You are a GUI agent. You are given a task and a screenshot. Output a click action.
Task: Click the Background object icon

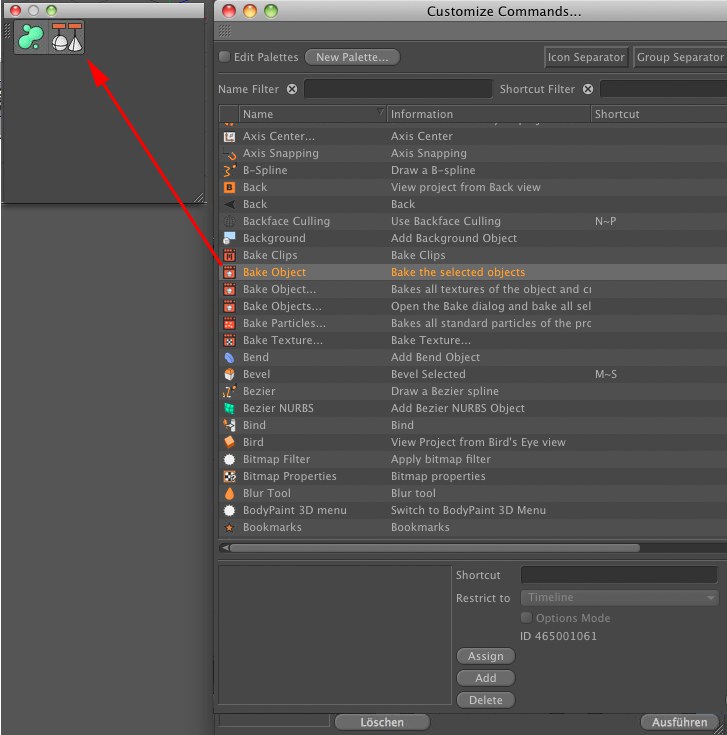pos(229,238)
